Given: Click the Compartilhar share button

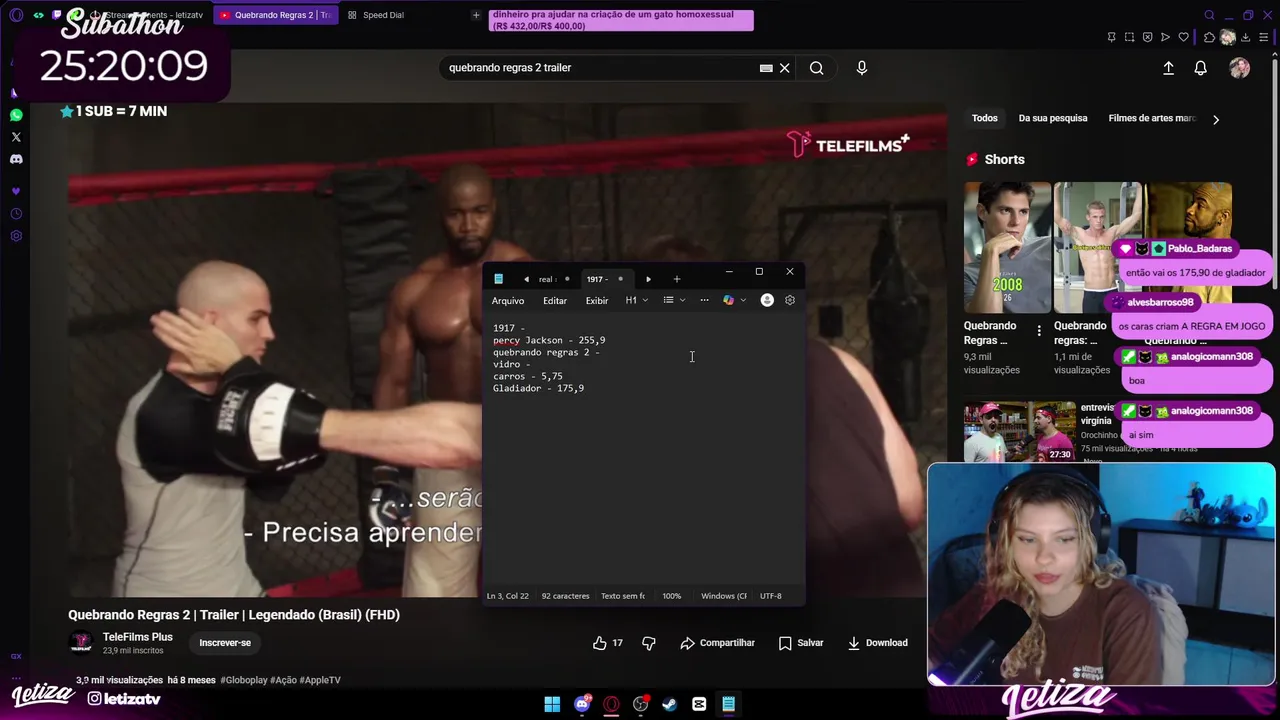Looking at the screenshot, I should [717, 643].
